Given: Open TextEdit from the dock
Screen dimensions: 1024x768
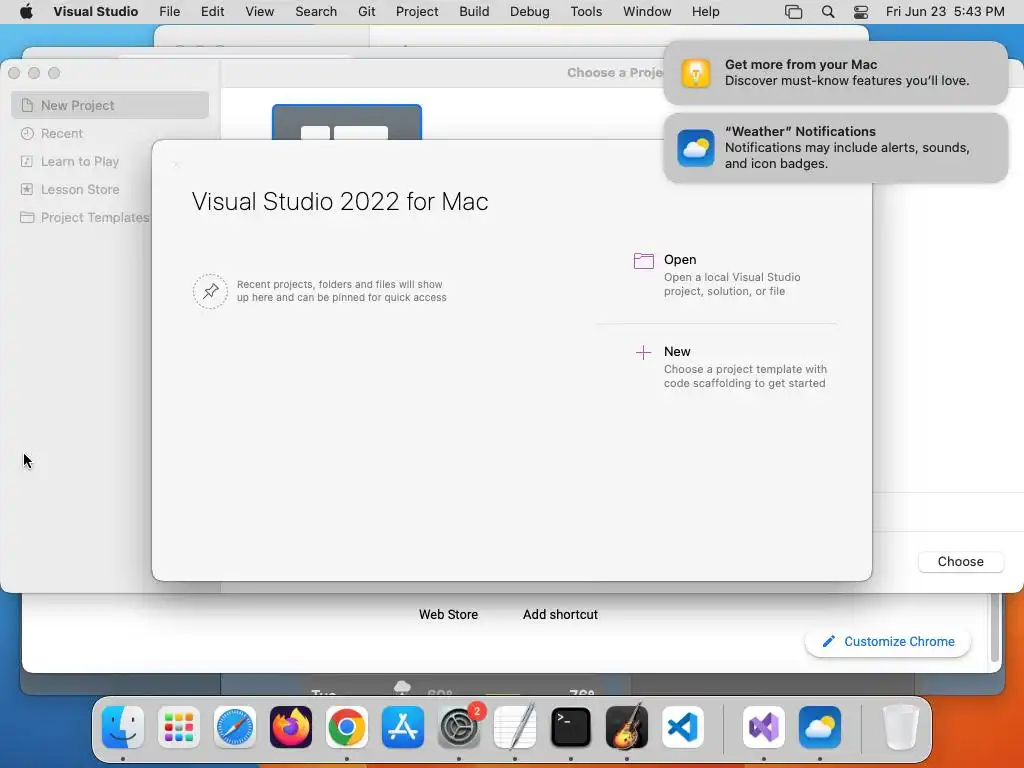Looking at the screenshot, I should [x=515, y=727].
